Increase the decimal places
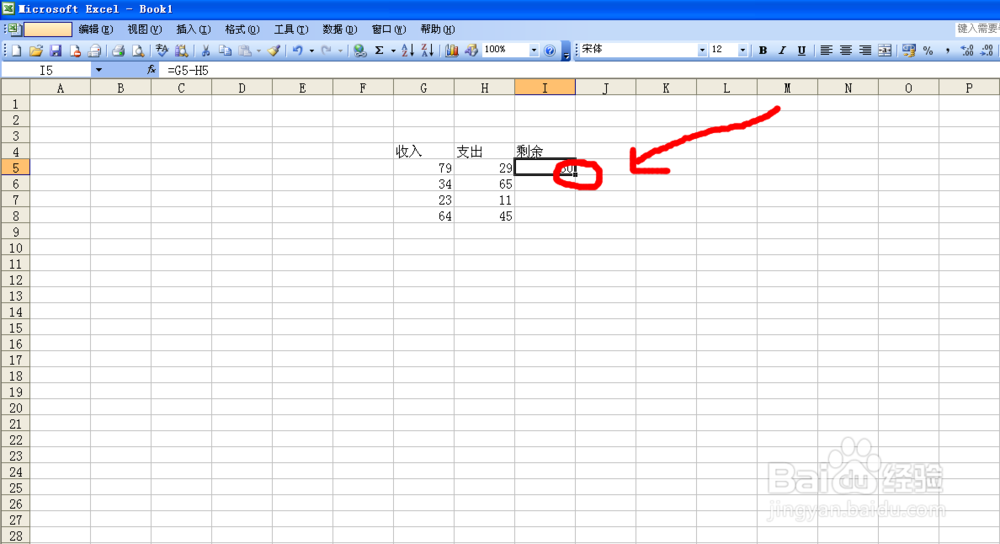This screenshot has height=544, width=1000. pos(967,50)
